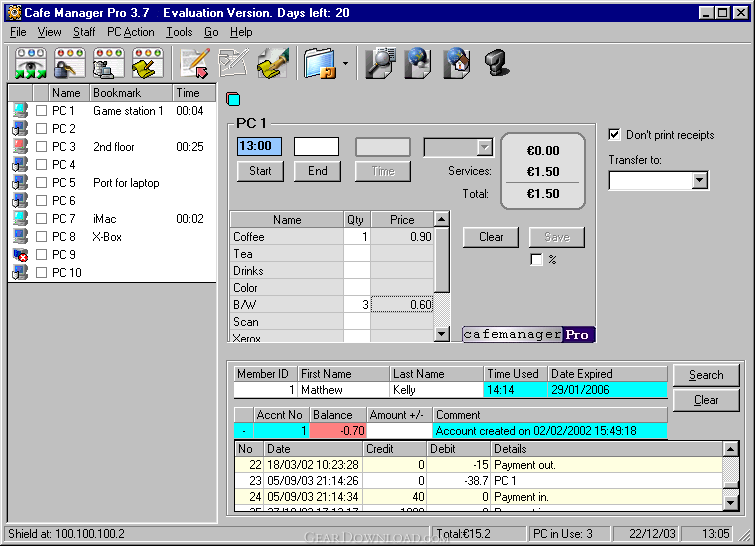This screenshot has height=546, width=755.
Task: Click the Cafe Manager app icon in title bar
Action: (14, 13)
